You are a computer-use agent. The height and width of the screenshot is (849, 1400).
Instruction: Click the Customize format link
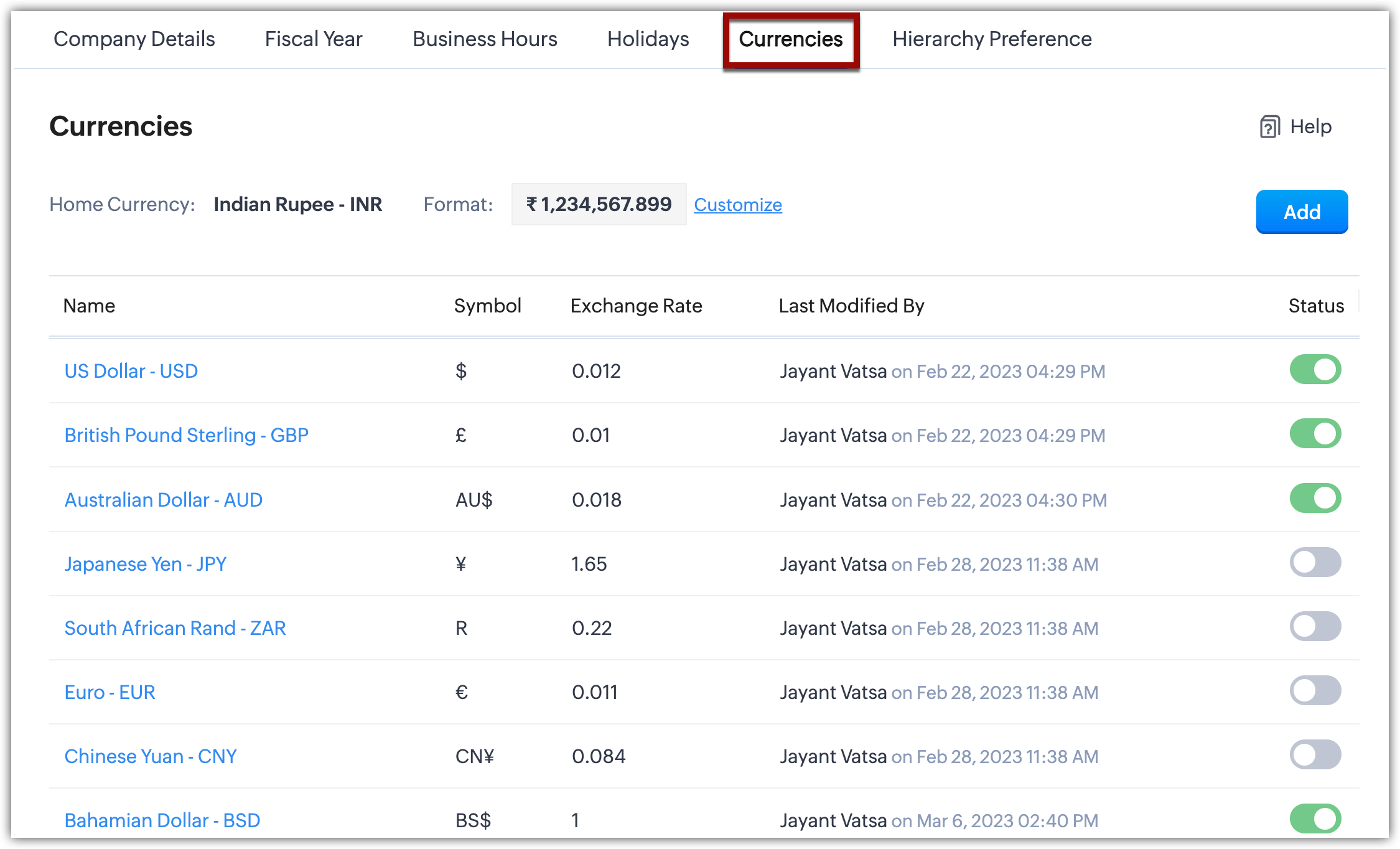[737, 205]
